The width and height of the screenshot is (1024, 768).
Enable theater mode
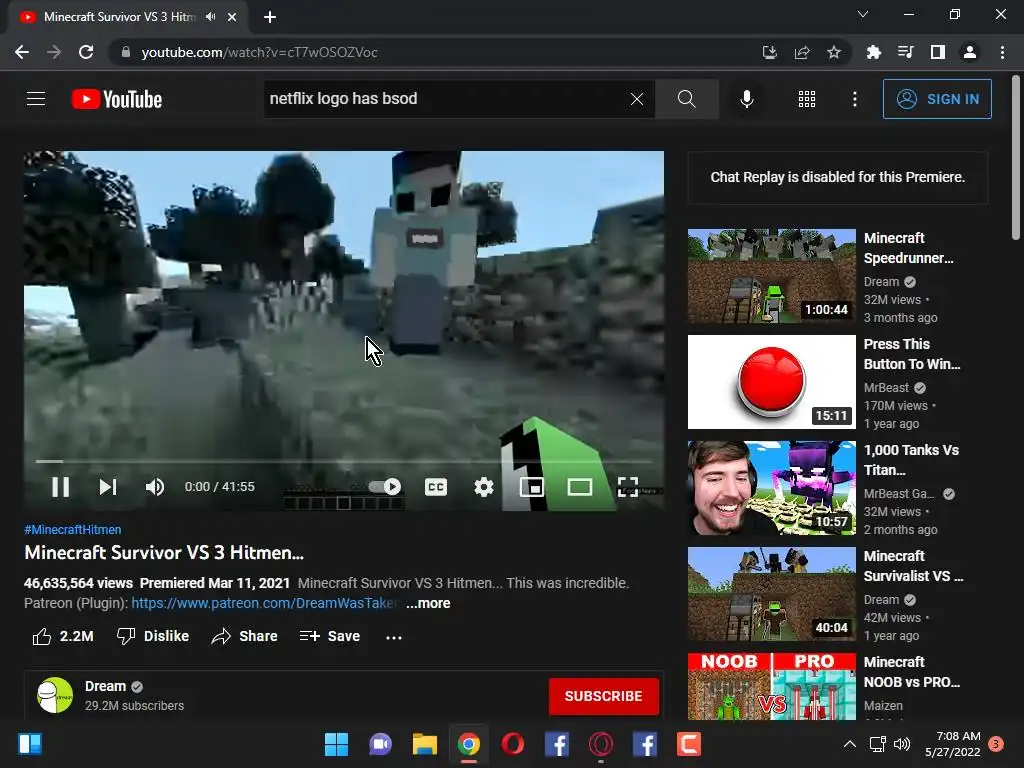579,487
